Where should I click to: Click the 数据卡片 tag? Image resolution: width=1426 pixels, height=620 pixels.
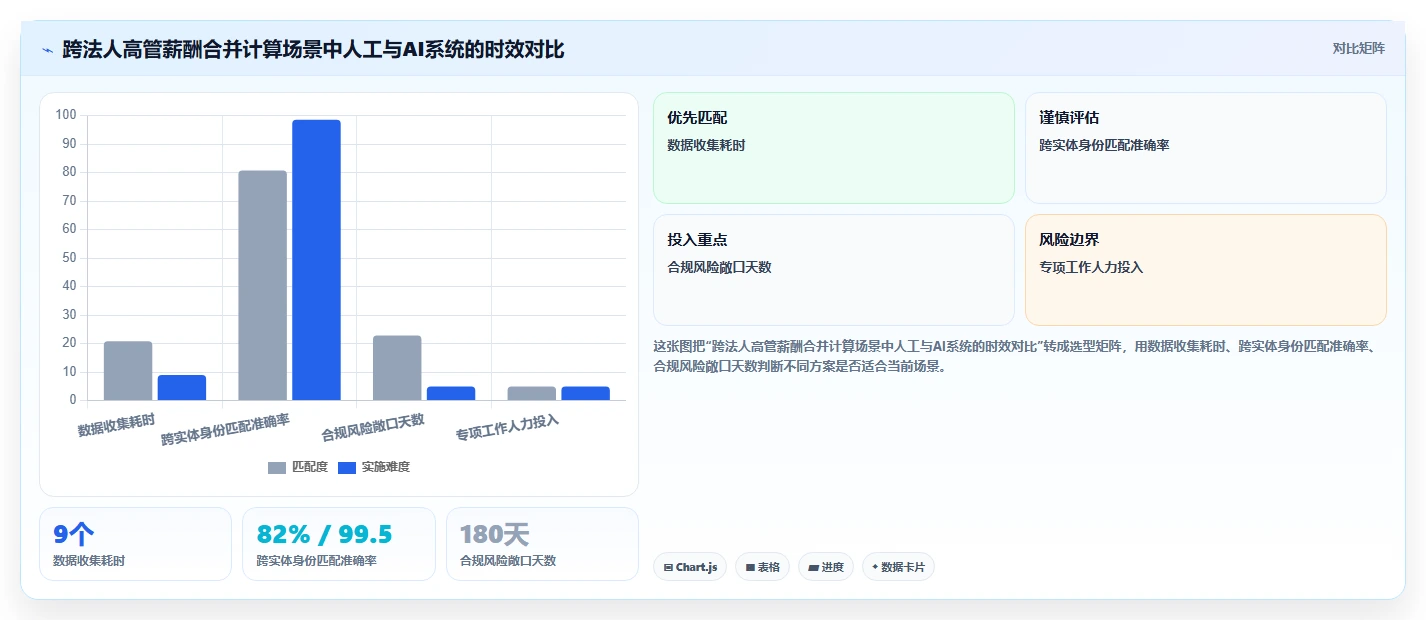(898, 567)
